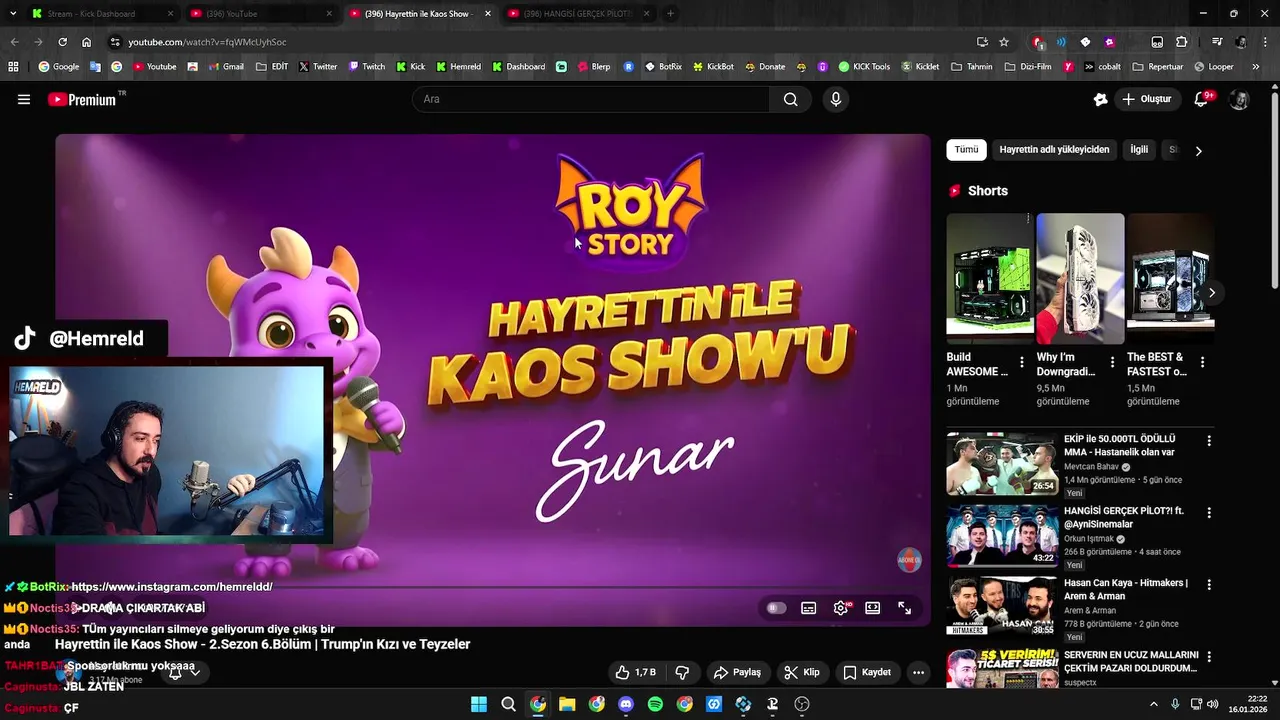Open the player settings gear icon
Image resolution: width=1280 pixels, height=720 pixels.
(841, 608)
